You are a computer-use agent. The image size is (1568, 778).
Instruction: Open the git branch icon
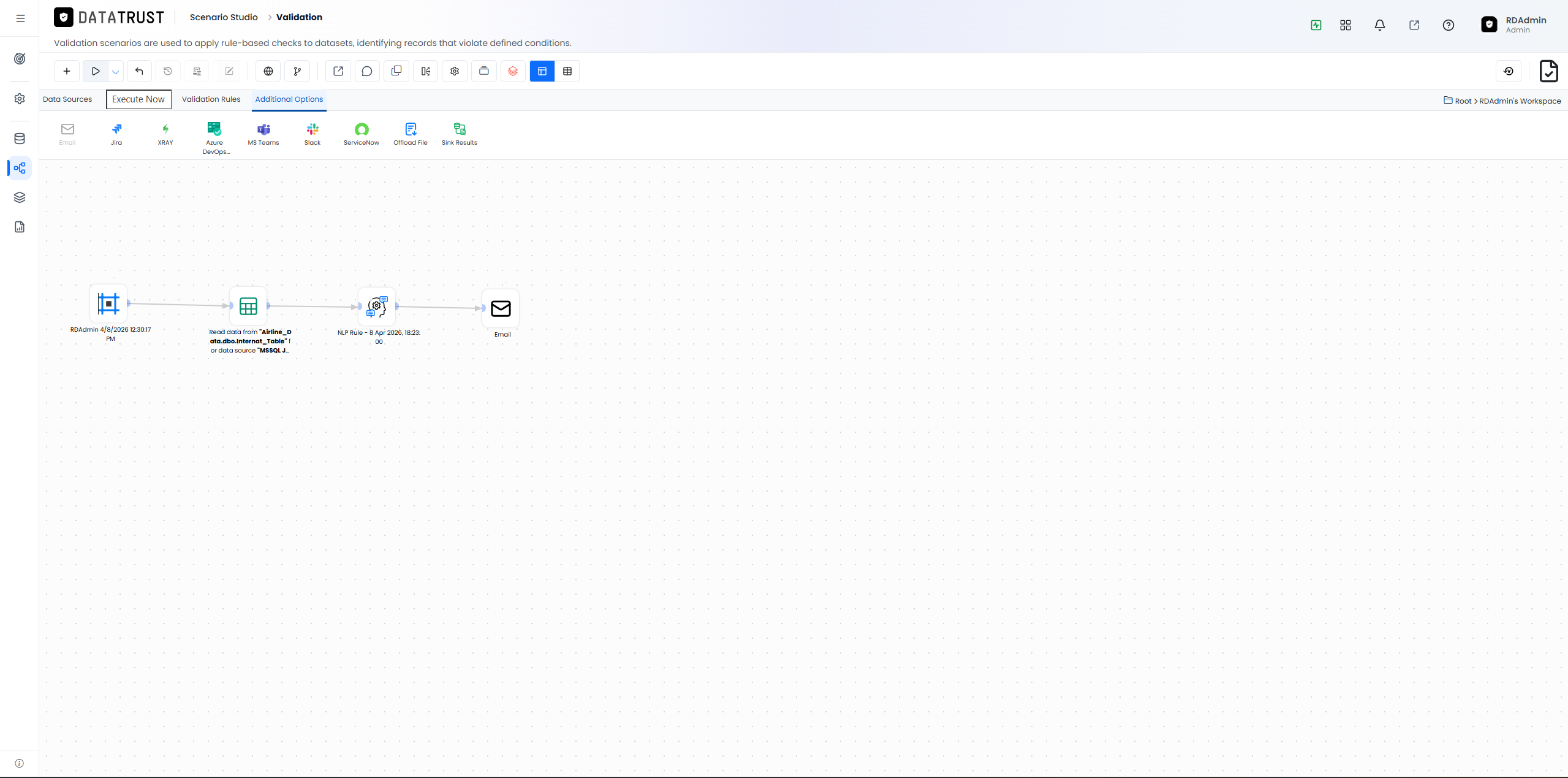coord(297,71)
